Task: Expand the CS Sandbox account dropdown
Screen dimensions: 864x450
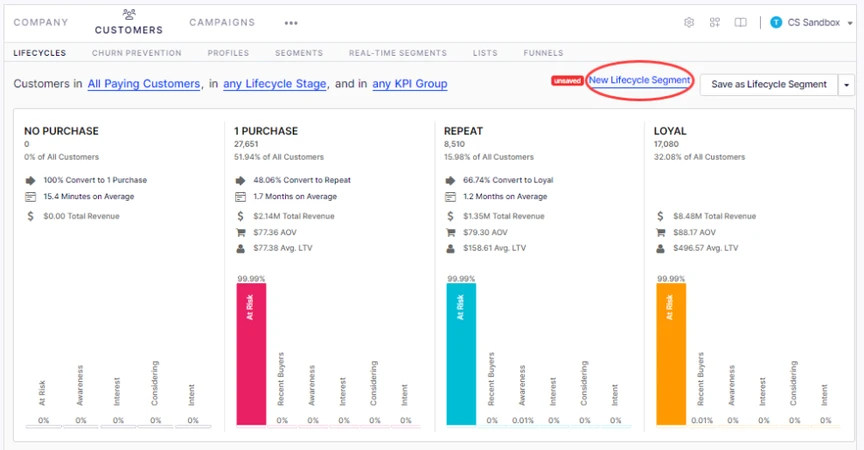Action: 850,23
